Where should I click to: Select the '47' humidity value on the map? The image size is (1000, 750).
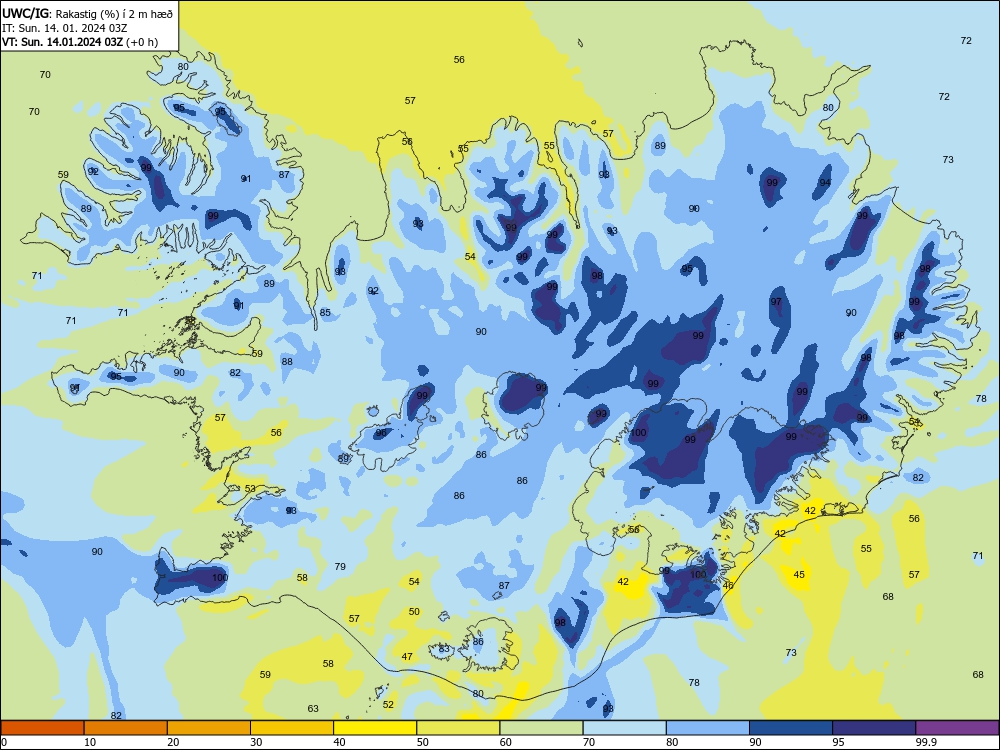click(407, 656)
